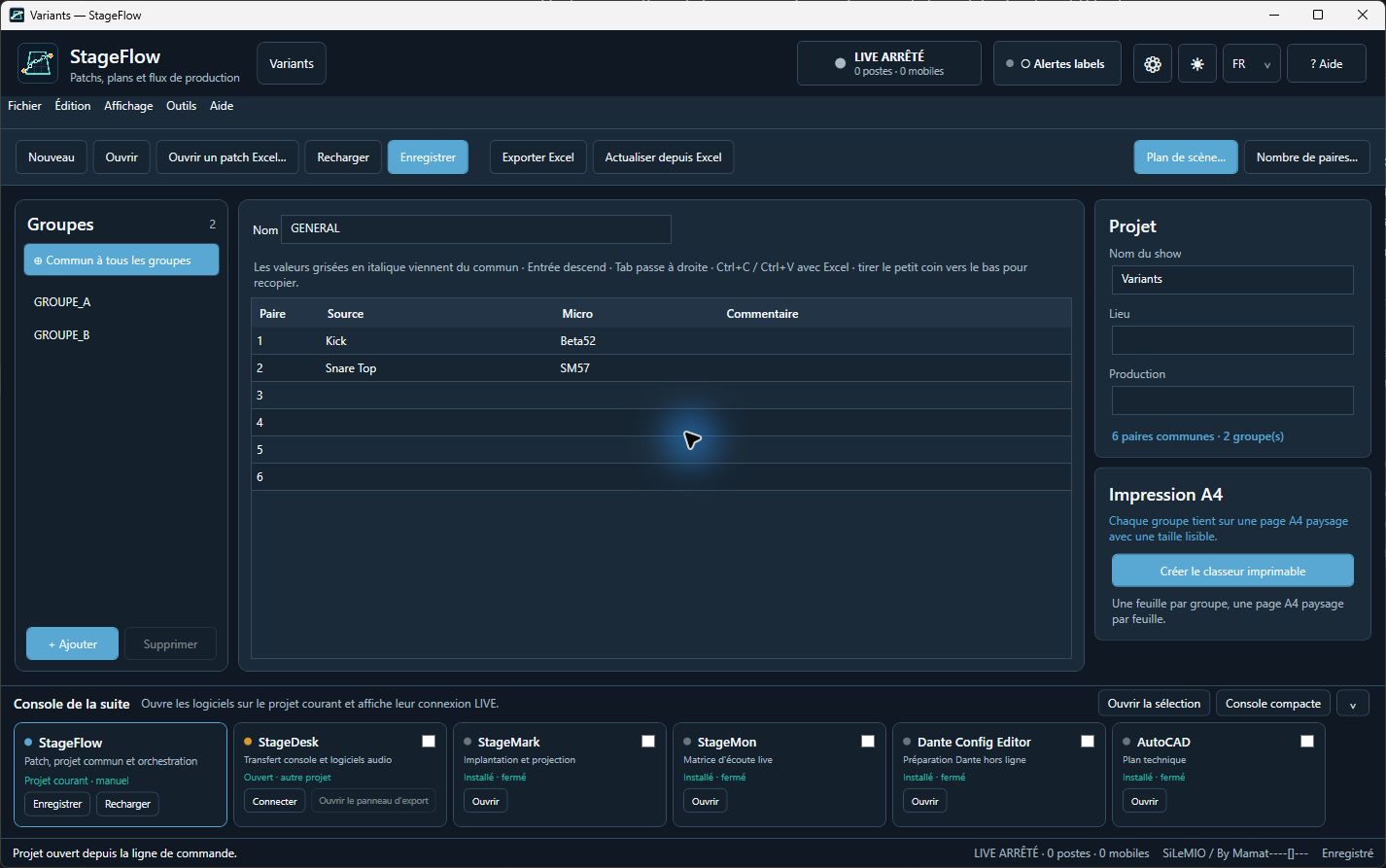Click the Supprimer group button
This screenshot has width=1386, height=868.
[x=170, y=644]
